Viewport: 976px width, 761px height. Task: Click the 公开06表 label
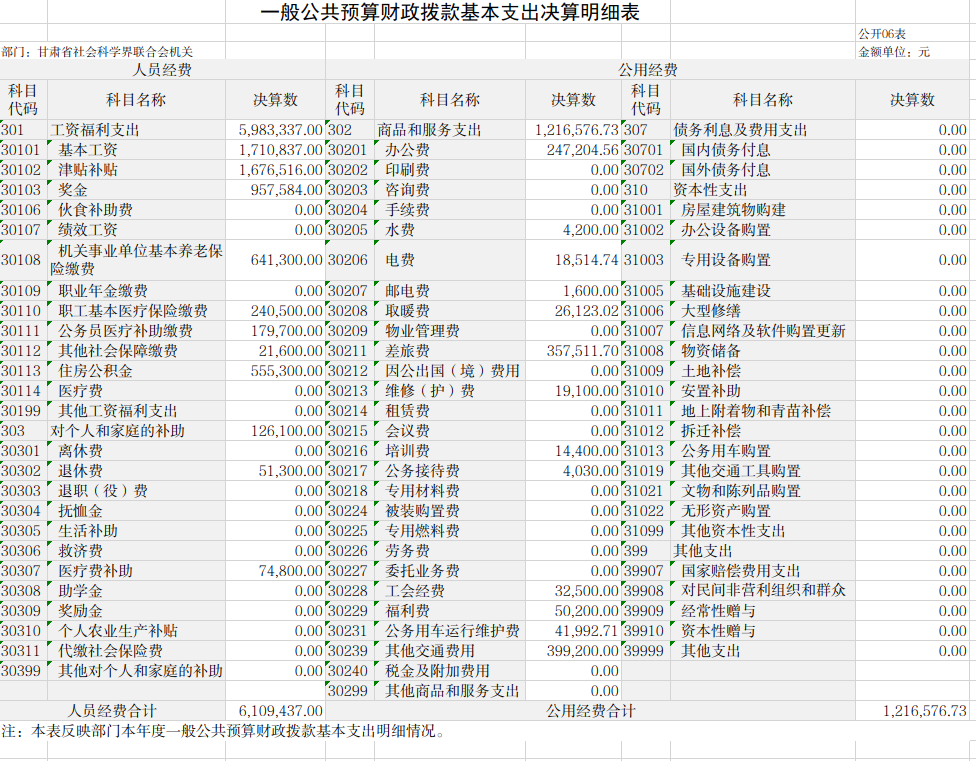[x=882, y=34]
